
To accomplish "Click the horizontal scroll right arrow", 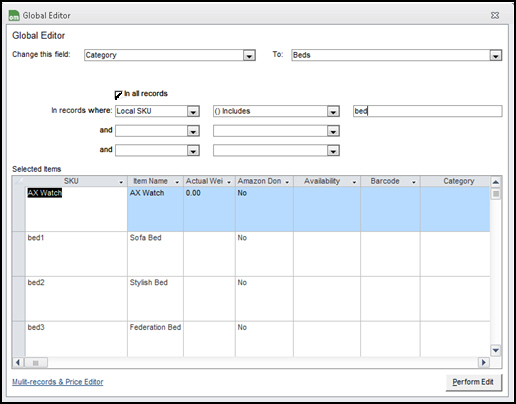I will (x=484, y=362).
